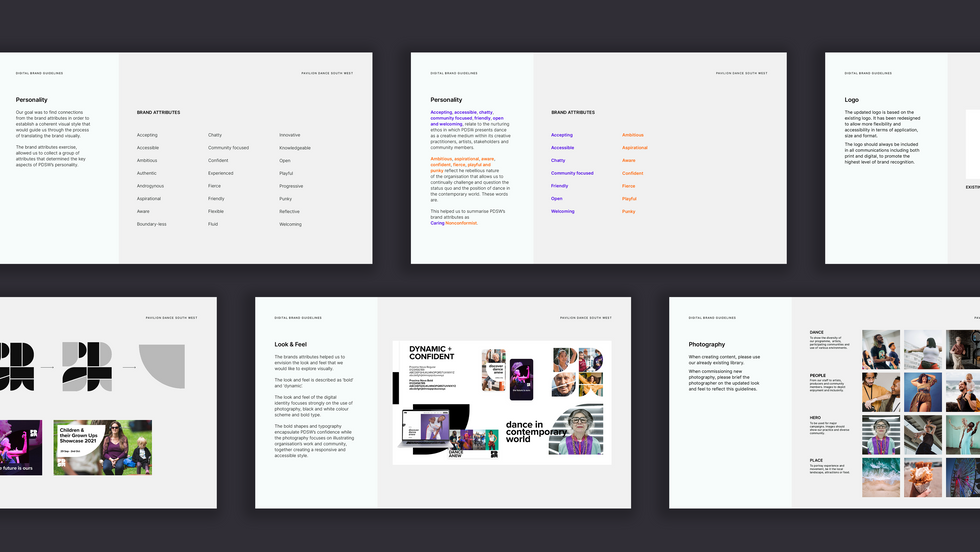Click the orange 'Aspirational' list entry
This screenshot has width=980, height=552.
click(x=634, y=148)
